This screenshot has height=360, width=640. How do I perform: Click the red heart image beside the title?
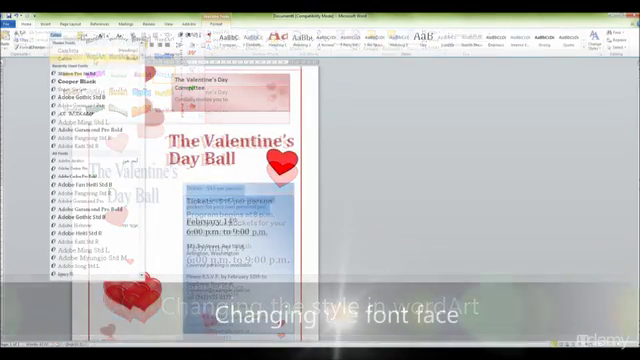pos(282,162)
